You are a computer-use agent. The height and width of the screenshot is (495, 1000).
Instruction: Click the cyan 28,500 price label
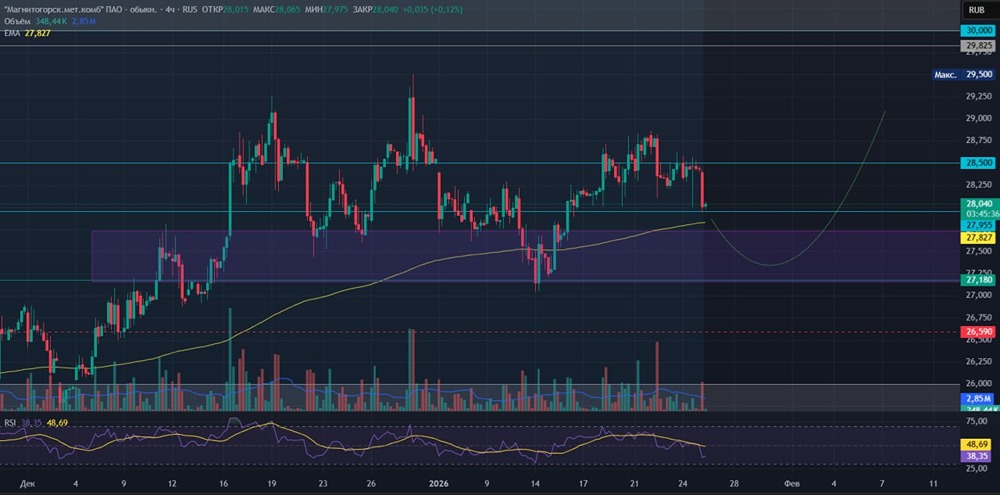coord(979,163)
